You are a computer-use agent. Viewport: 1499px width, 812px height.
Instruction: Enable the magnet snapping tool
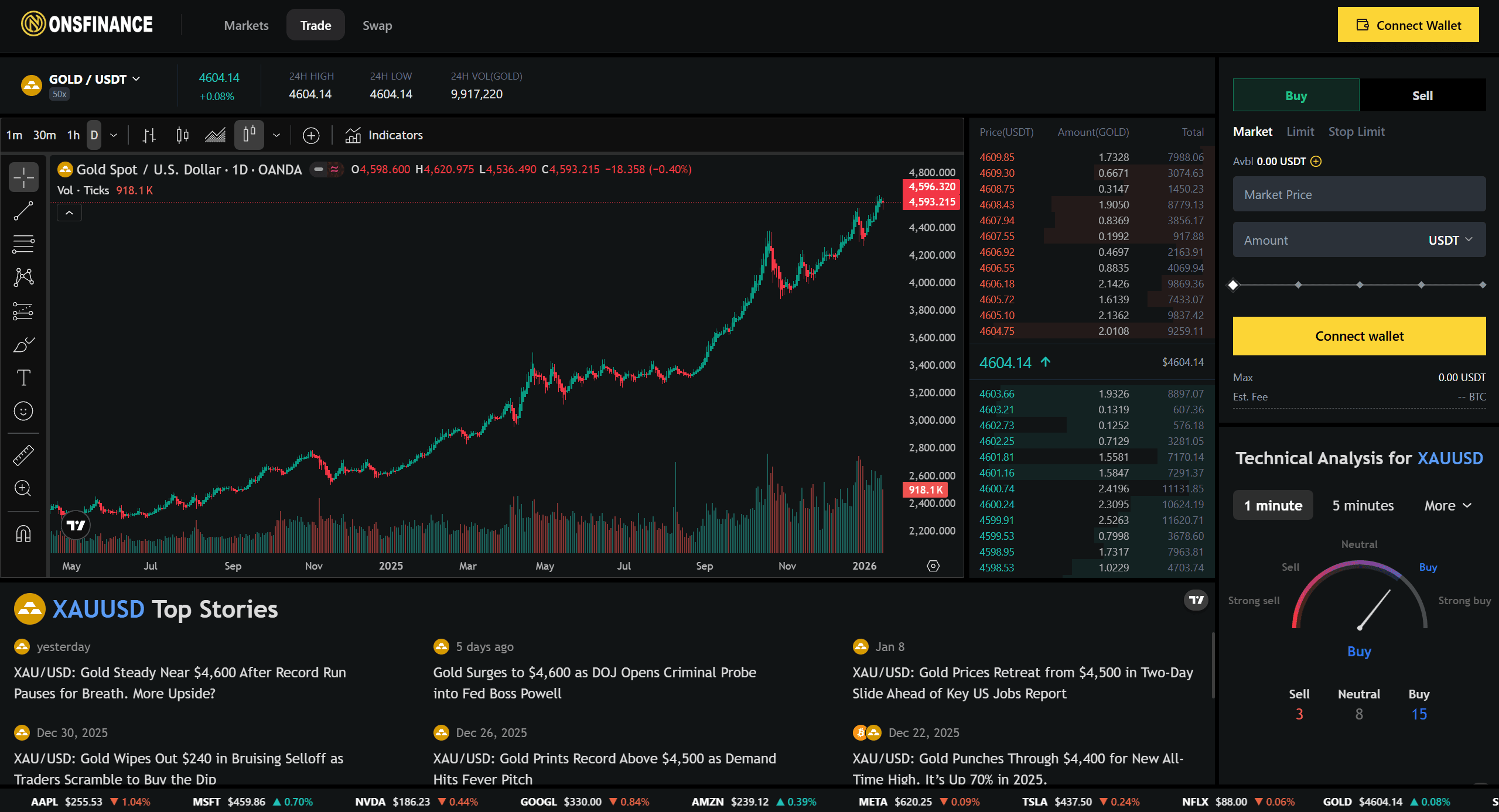click(23, 533)
